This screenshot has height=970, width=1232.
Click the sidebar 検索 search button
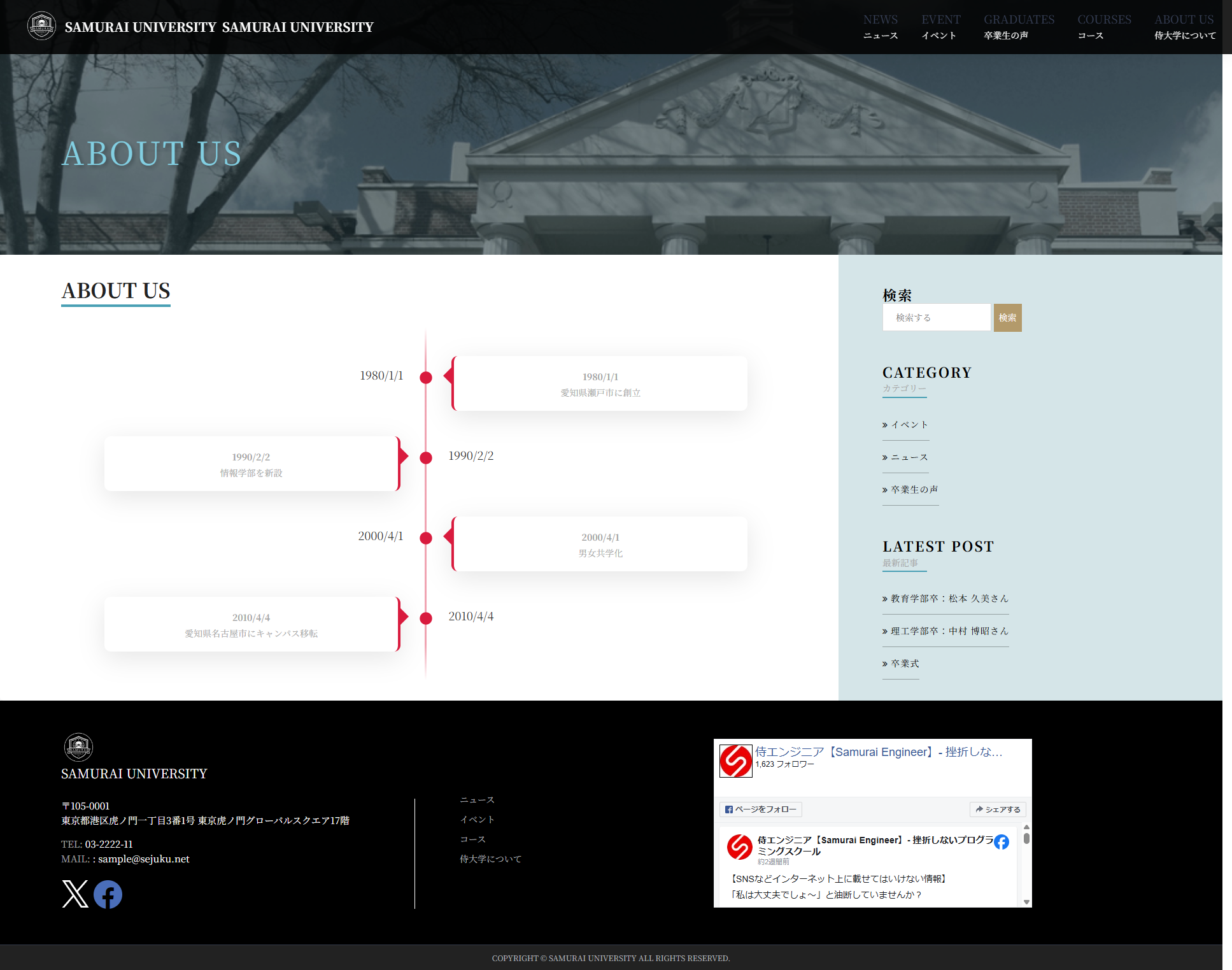[x=1007, y=318]
